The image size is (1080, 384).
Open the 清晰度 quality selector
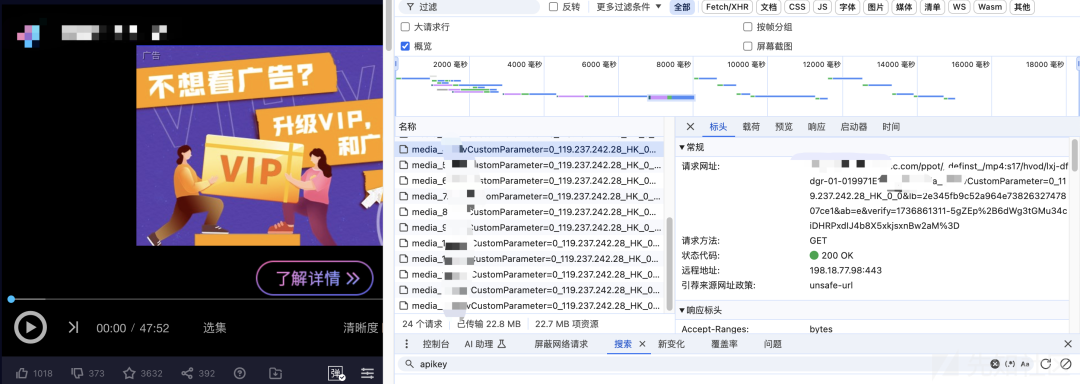pyautogui.click(x=361, y=328)
